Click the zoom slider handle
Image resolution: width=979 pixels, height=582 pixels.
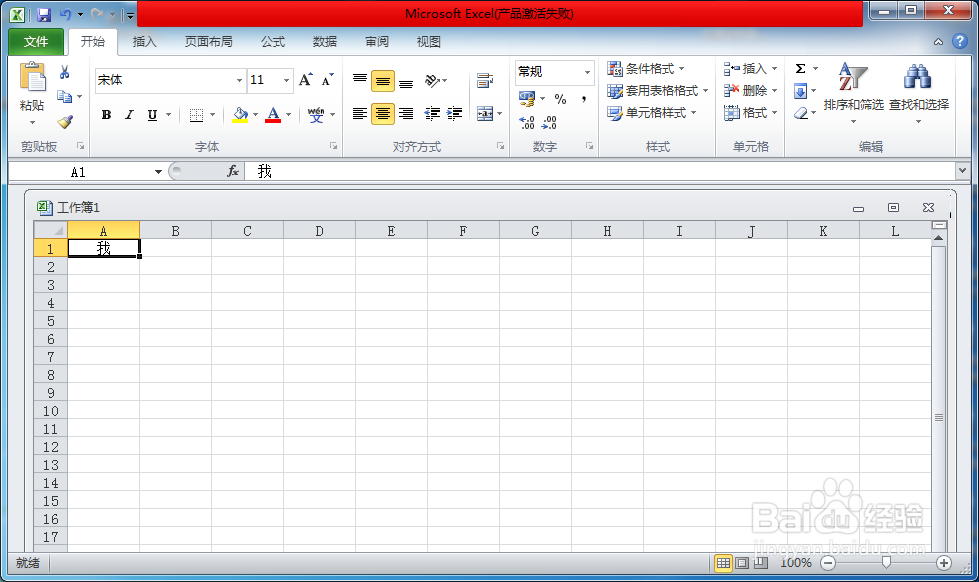click(x=886, y=563)
